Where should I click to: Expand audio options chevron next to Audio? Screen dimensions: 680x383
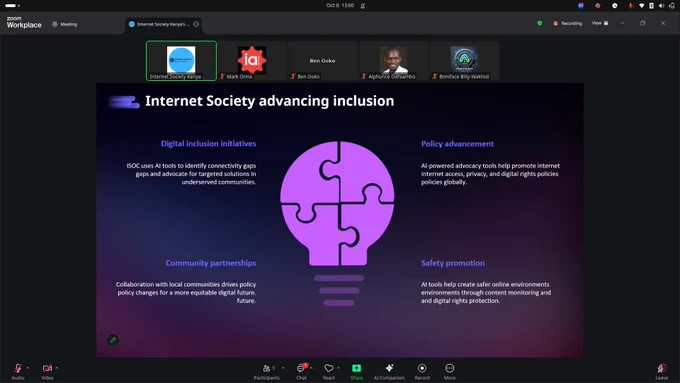click(28, 368)
